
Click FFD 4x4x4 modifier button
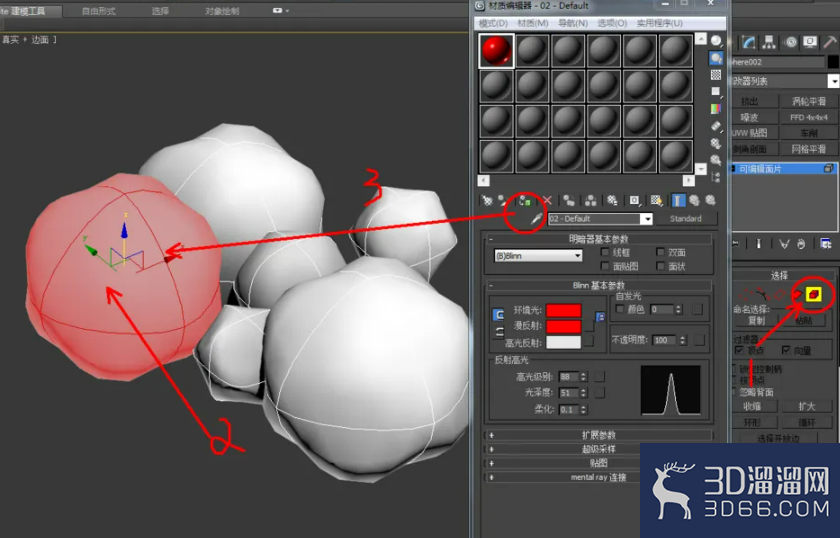coord(809,117)
